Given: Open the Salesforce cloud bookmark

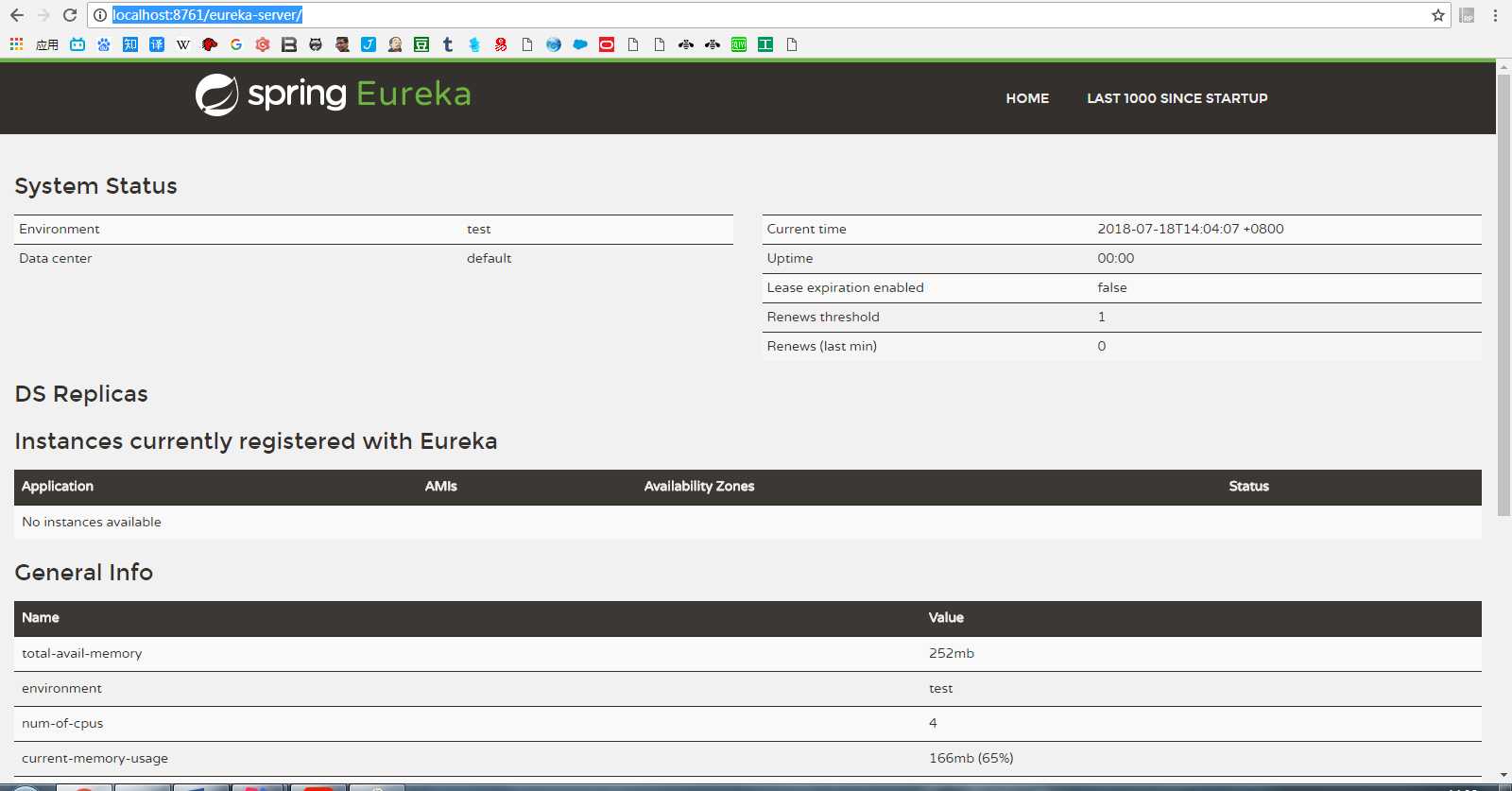Looking at the screenshot, I should point(580,44).
